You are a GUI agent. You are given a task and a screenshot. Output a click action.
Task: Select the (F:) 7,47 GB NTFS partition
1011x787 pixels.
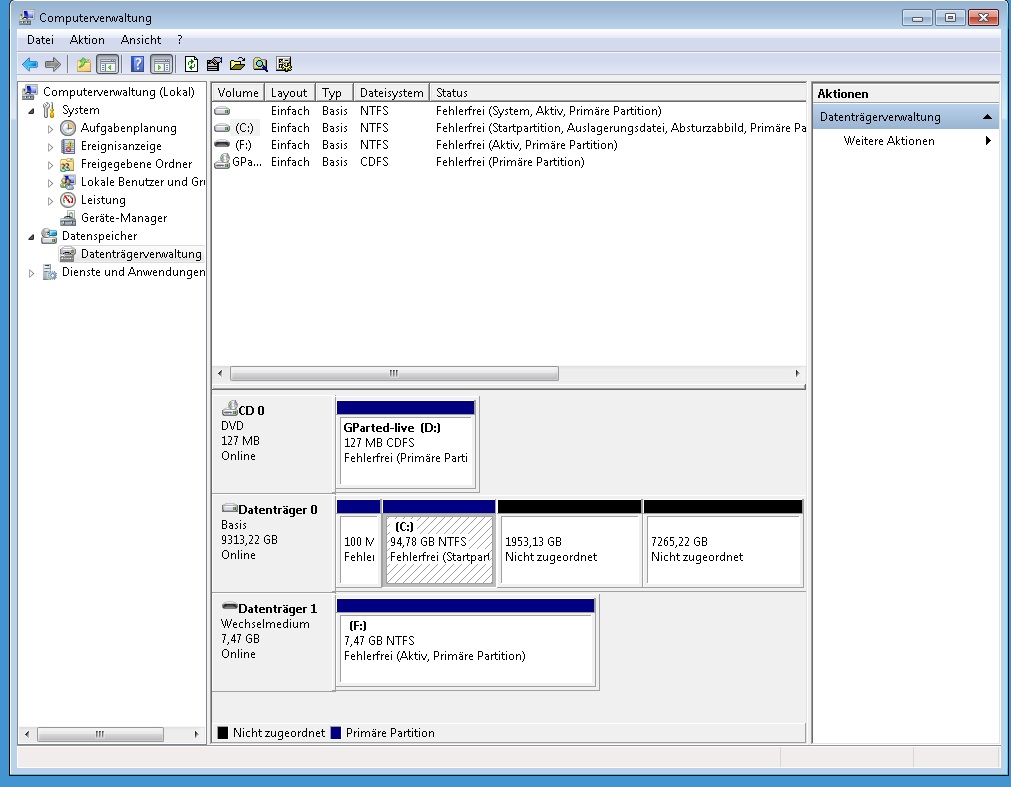point(466,642)
